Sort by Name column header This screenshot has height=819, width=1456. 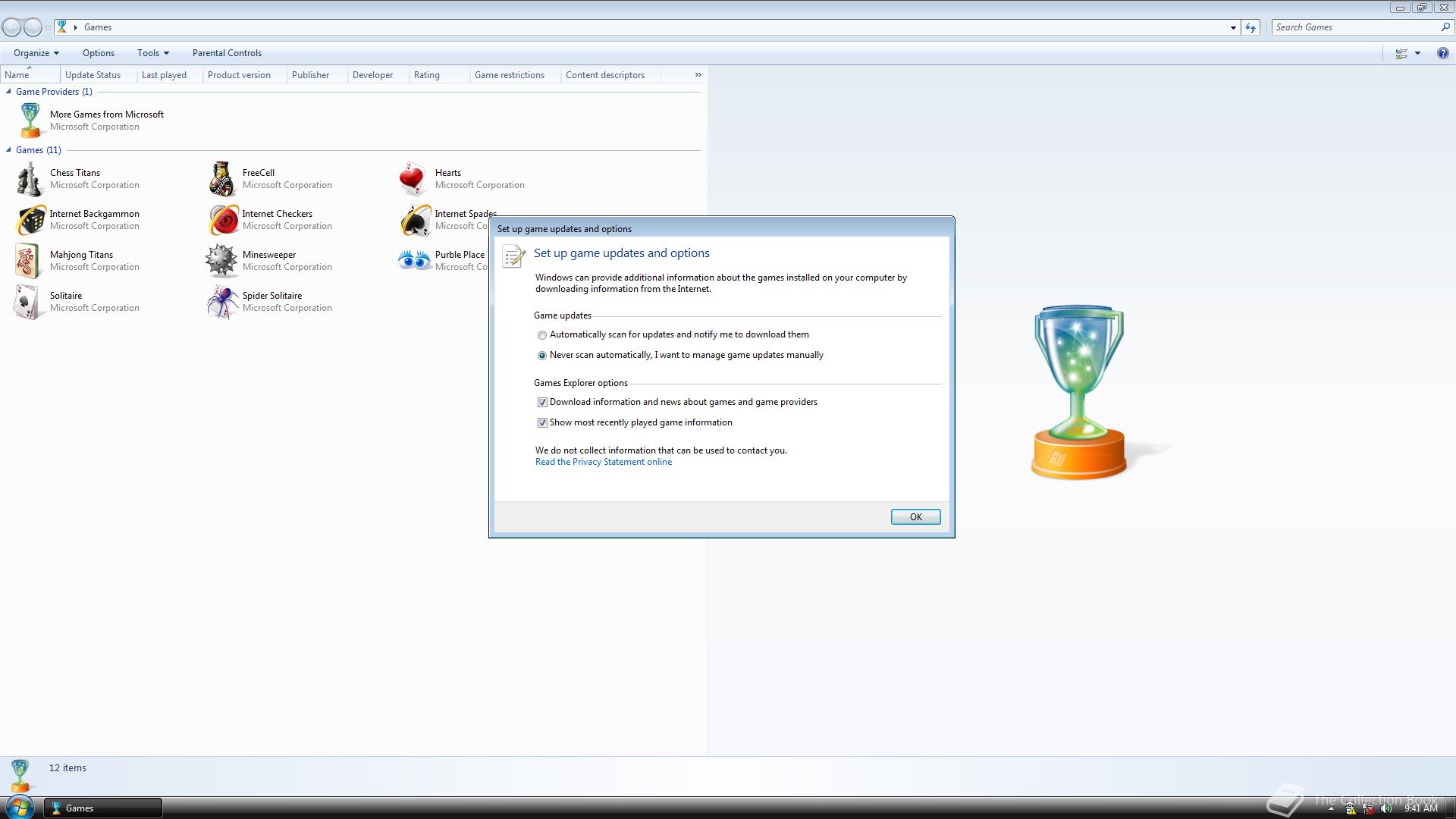tap(30, 75)
